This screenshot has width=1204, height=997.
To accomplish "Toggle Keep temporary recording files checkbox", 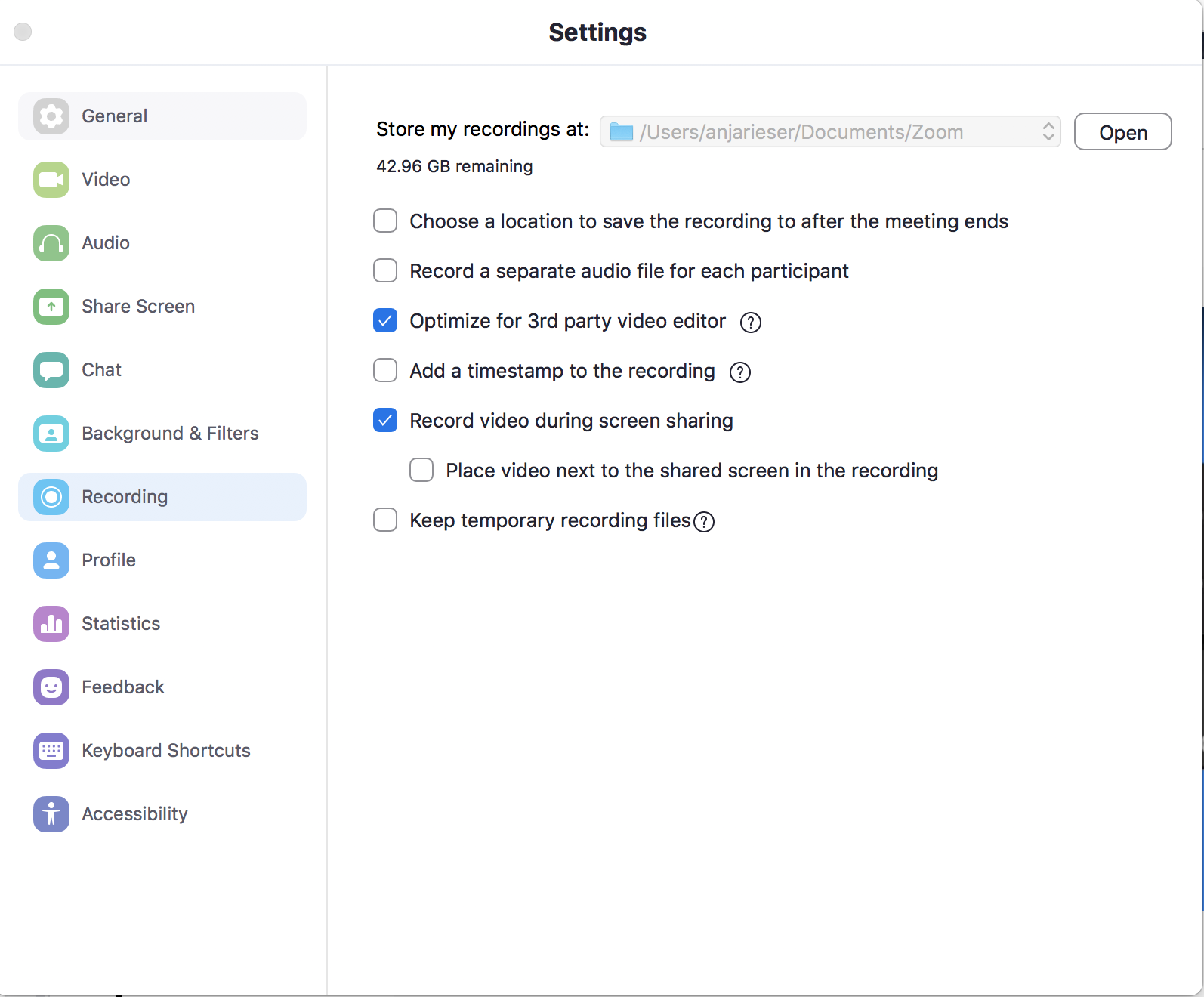I will click(385, 520).
